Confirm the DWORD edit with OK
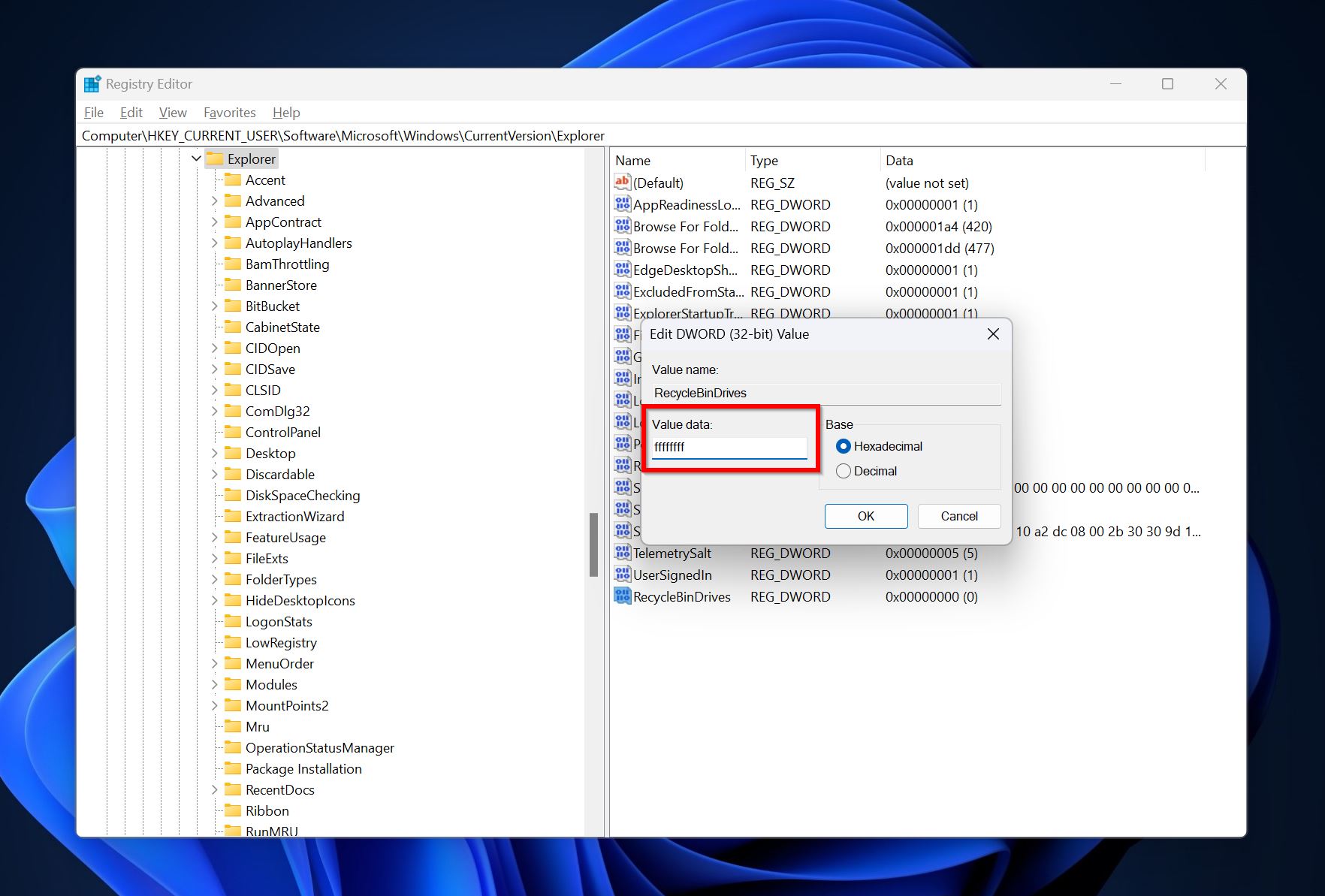Viewport: 1325px width, 896px height. click(866, 516)
